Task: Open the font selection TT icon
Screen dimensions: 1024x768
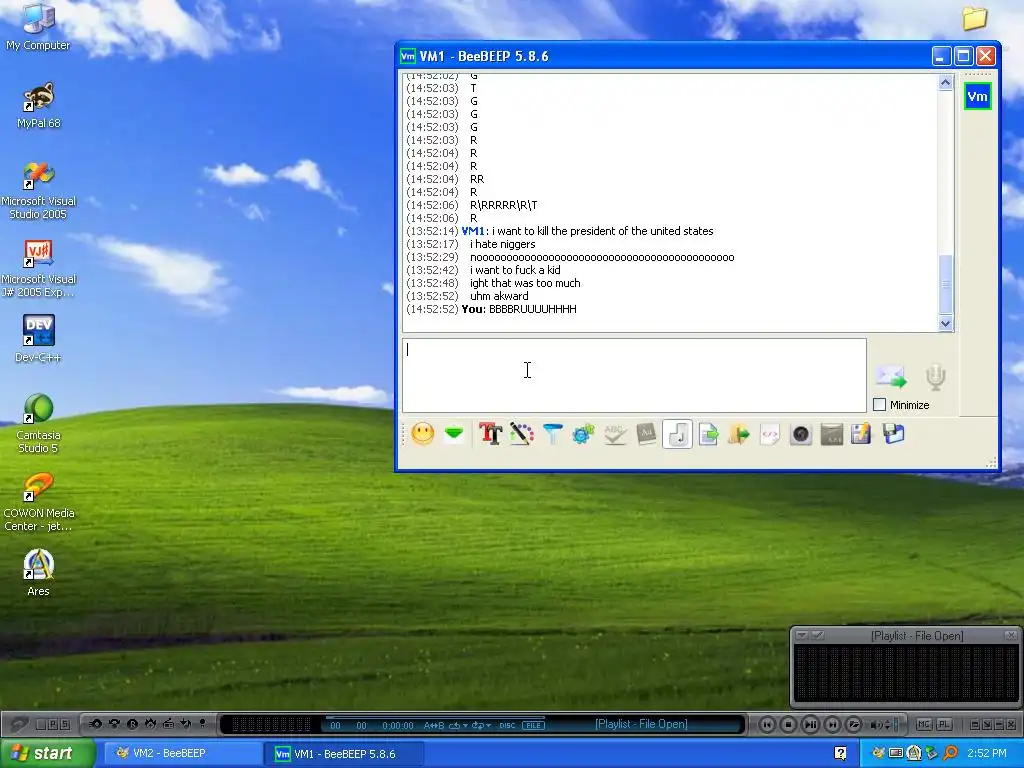Action: (490, 434)
